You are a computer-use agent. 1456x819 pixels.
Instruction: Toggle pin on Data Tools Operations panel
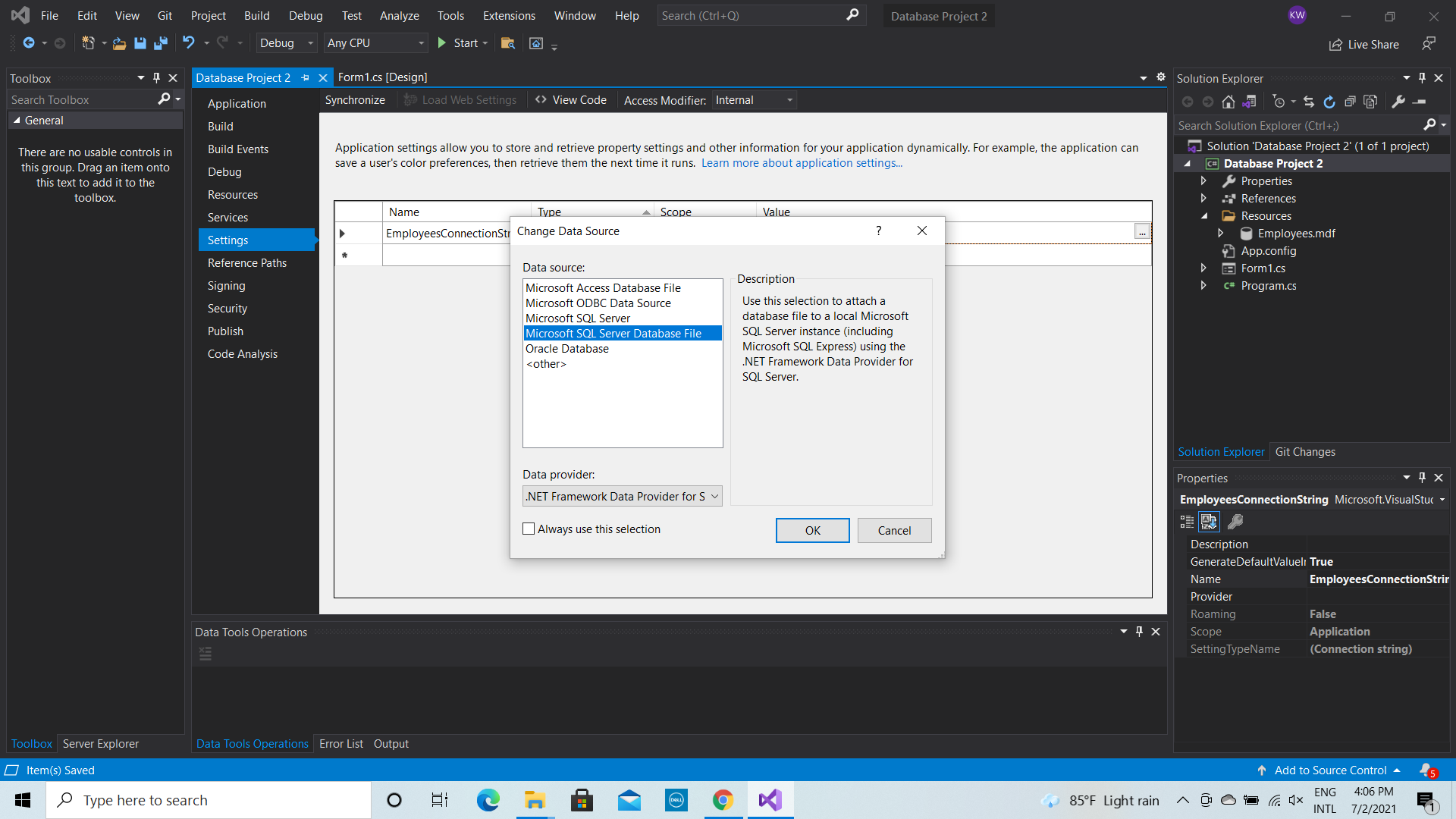pos(1139,632)
